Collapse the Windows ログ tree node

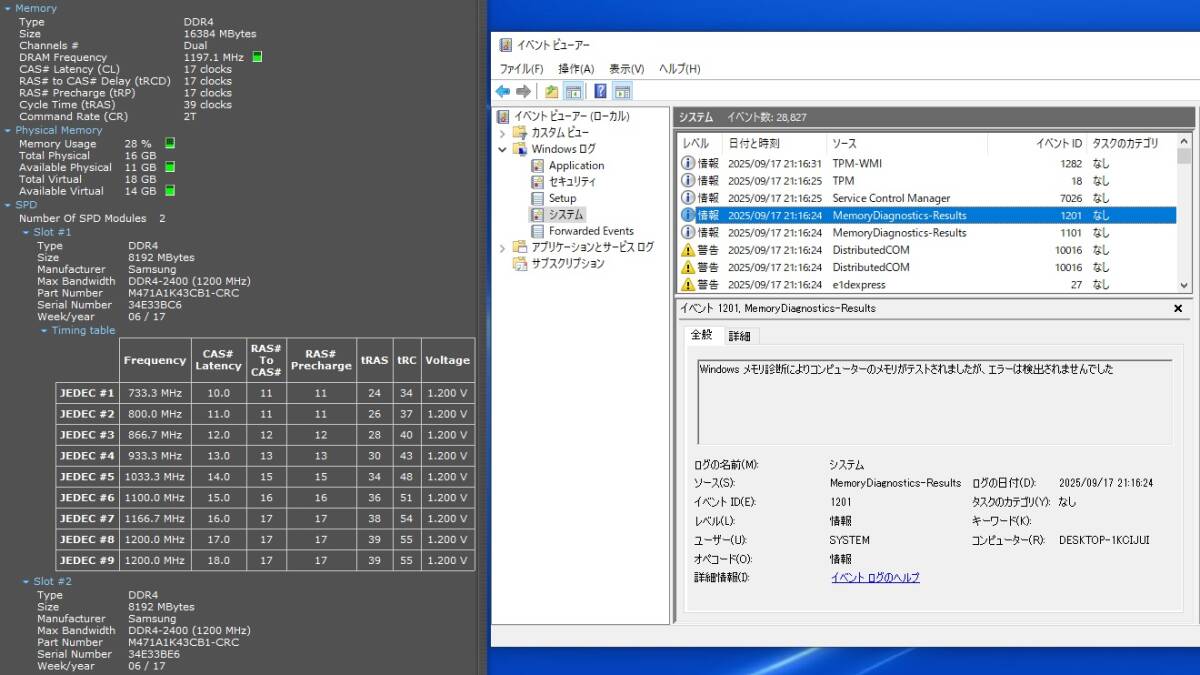coord(503,149)
